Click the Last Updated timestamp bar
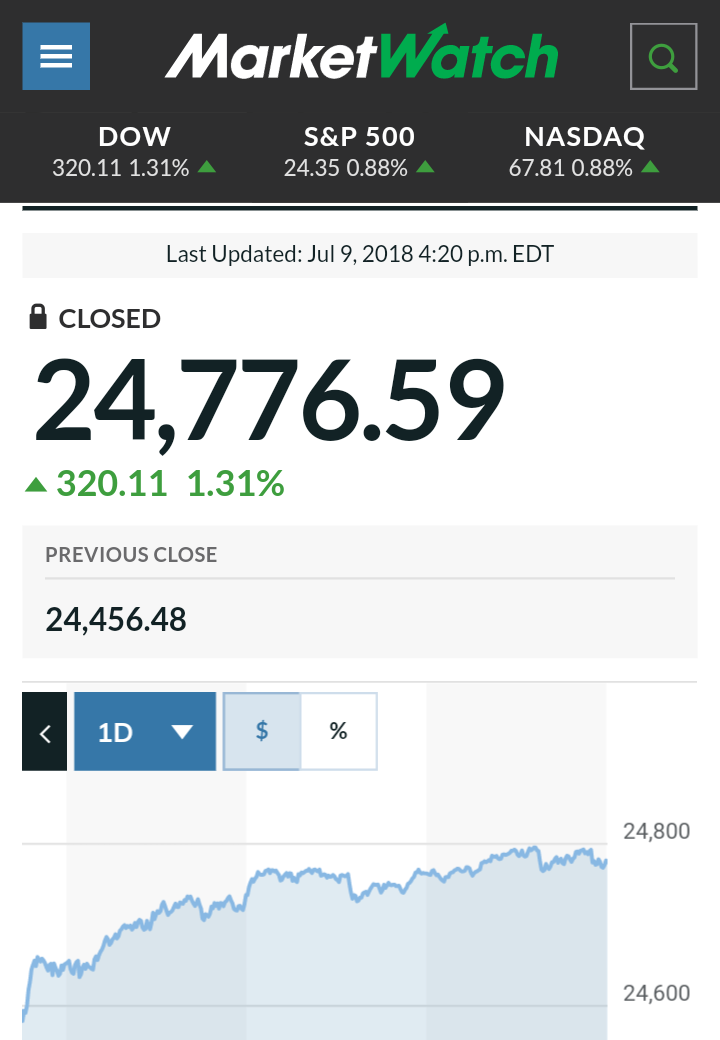 coord(360,254)
